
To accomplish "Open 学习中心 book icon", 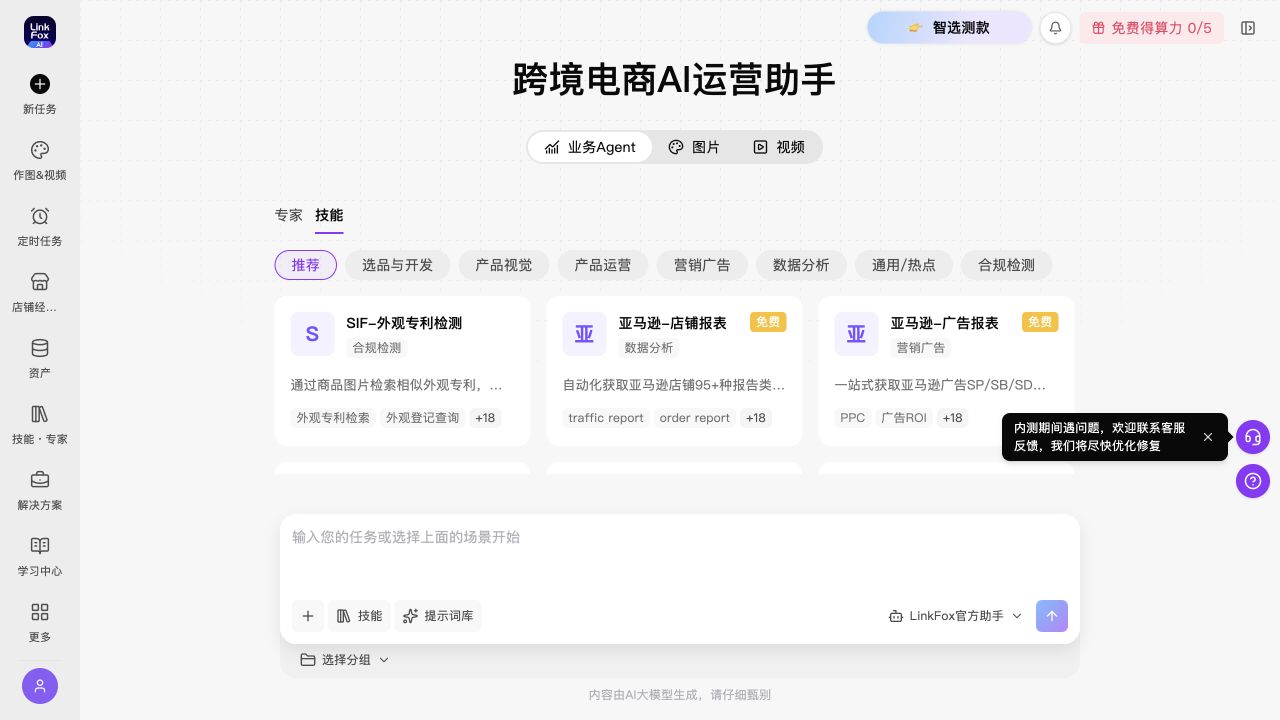I will tap(40, 546).
